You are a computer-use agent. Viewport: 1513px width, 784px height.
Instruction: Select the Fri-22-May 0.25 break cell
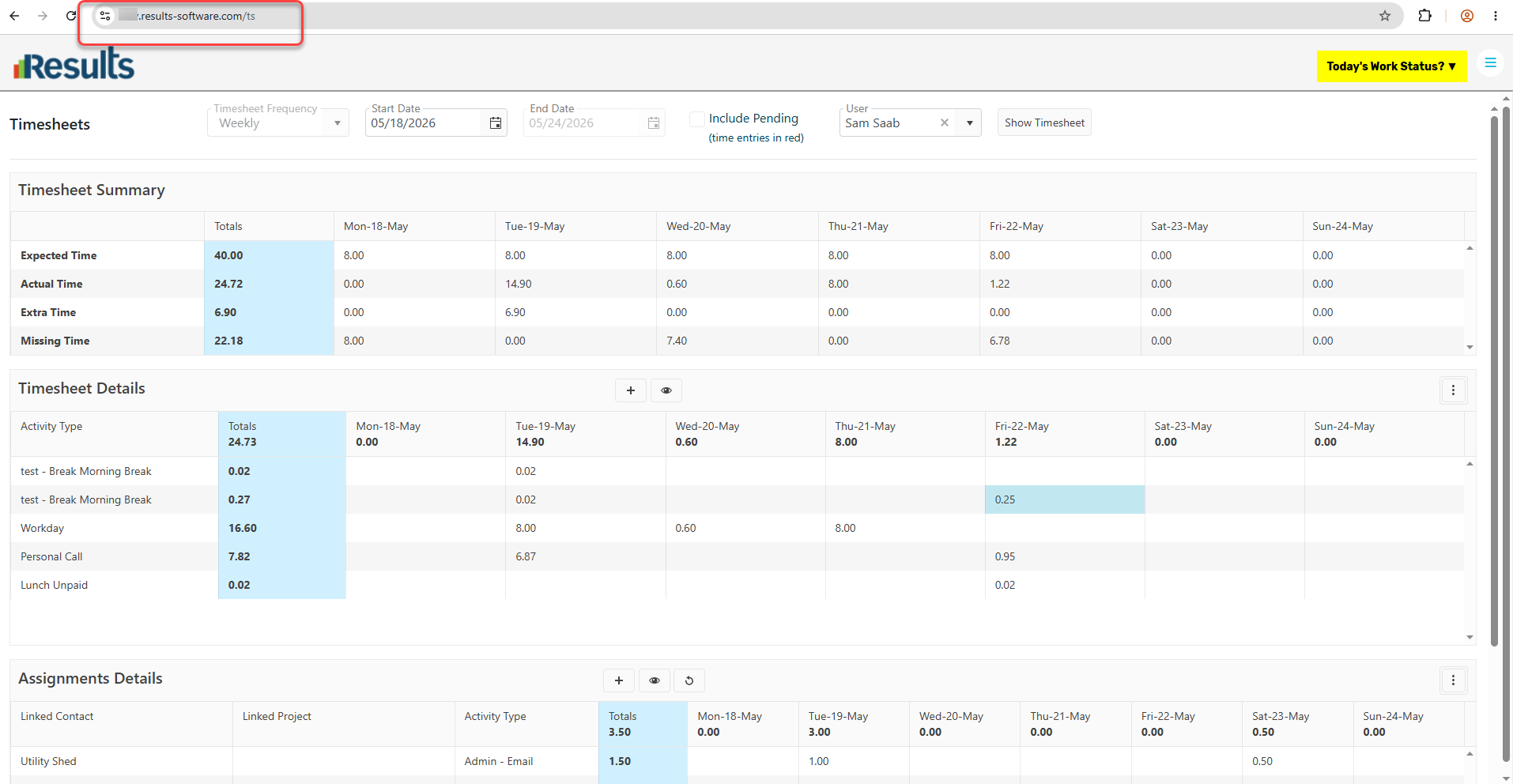click(x=1065, y=499)
